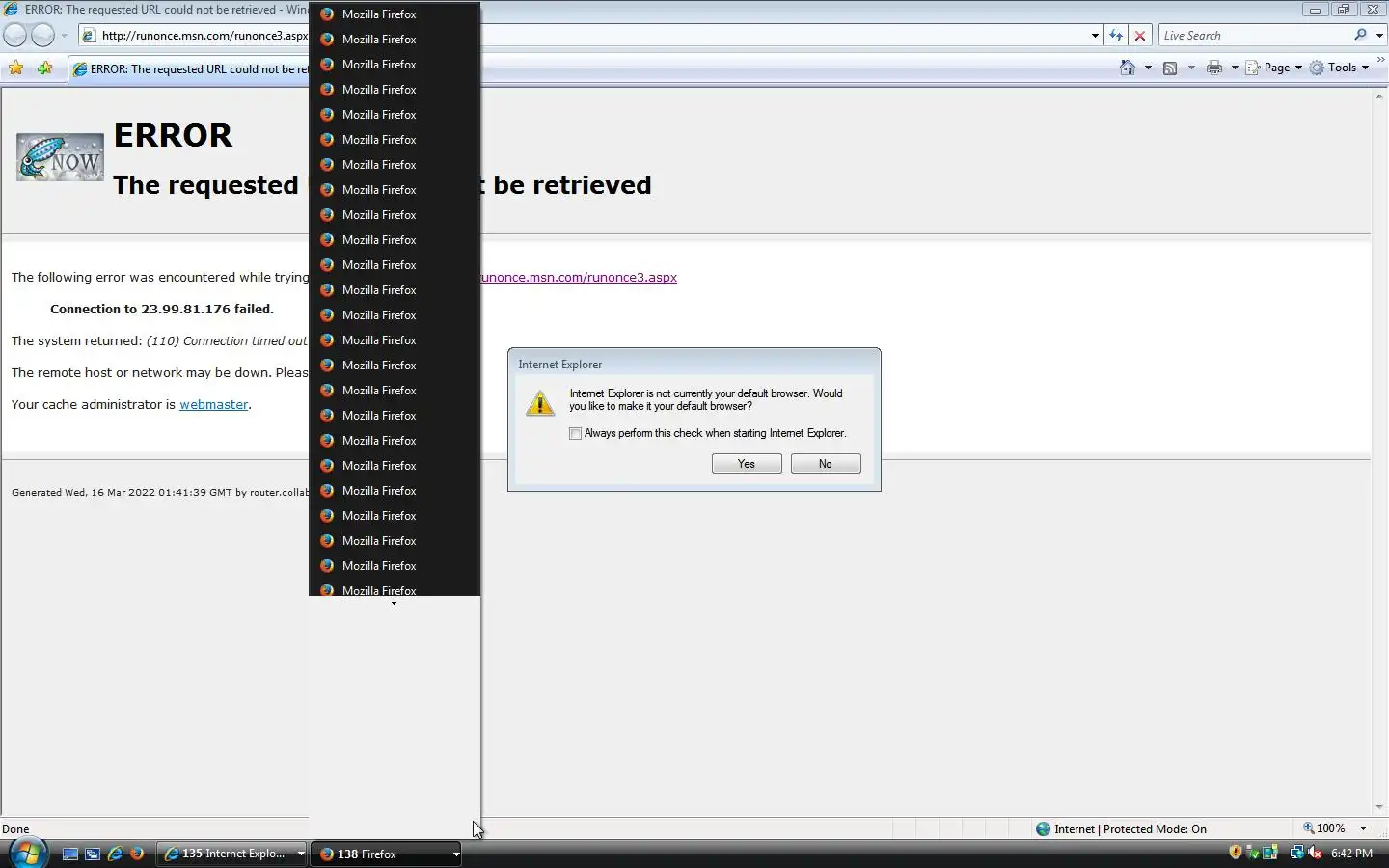
Task: Click the Back navigation button
Action: (x=15, y=36)
